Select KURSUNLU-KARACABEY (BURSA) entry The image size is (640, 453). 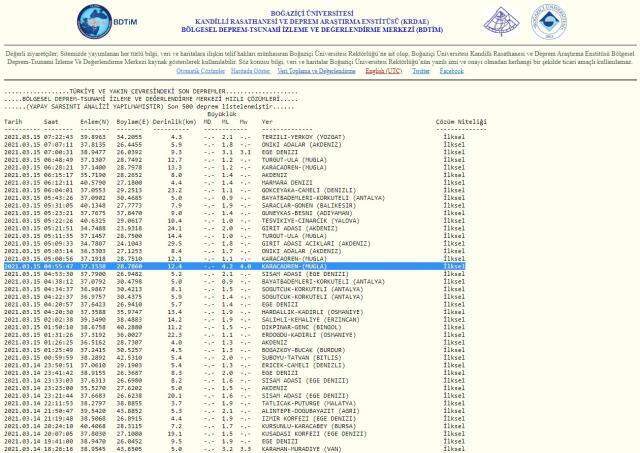coord(307,426)
